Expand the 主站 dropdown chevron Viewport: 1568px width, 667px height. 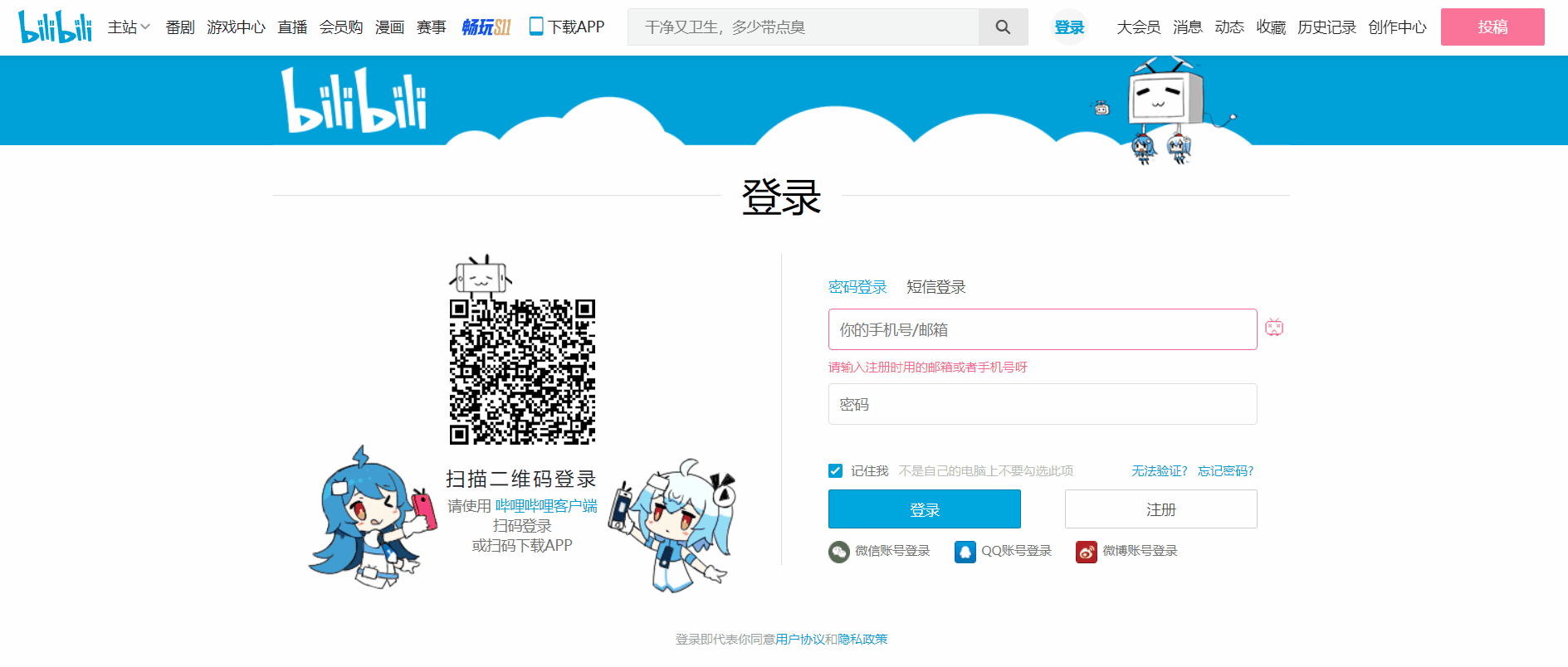point(146,27)
